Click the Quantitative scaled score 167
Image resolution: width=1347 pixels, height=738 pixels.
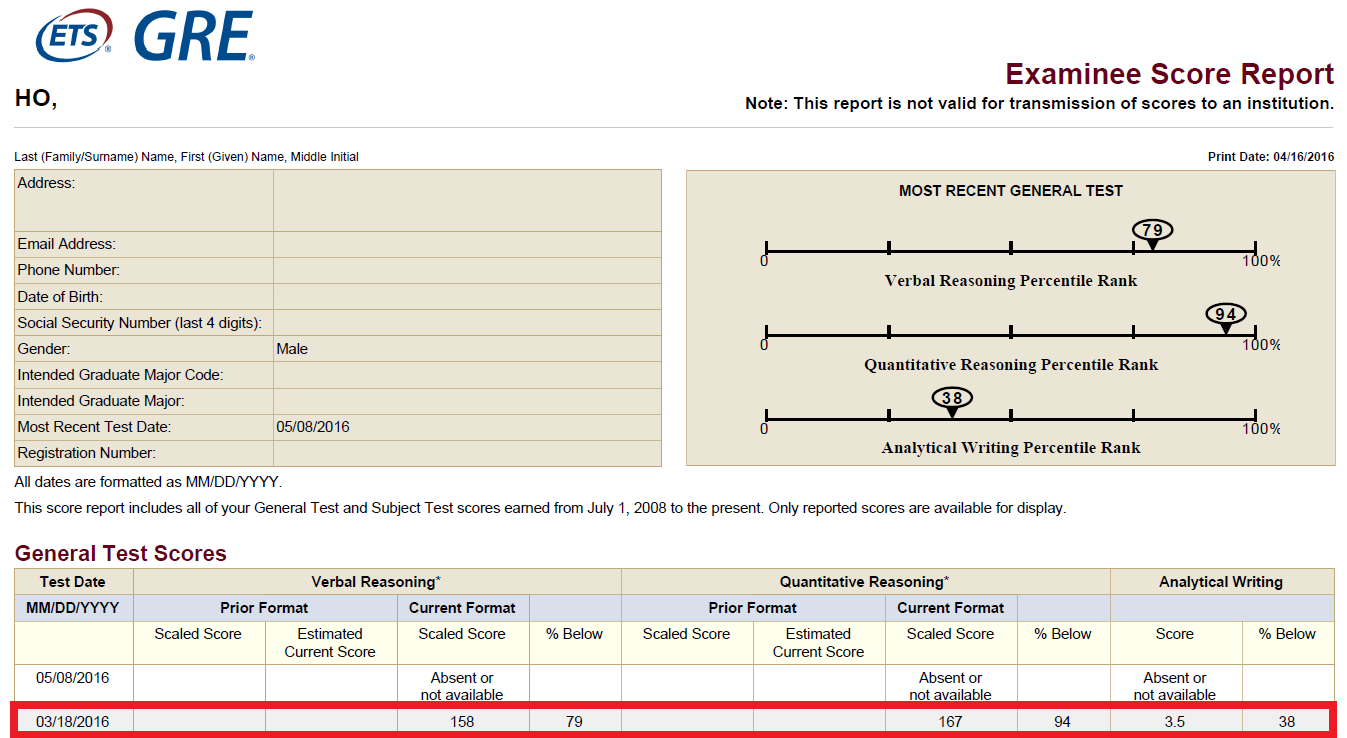[x=950, y=721]
